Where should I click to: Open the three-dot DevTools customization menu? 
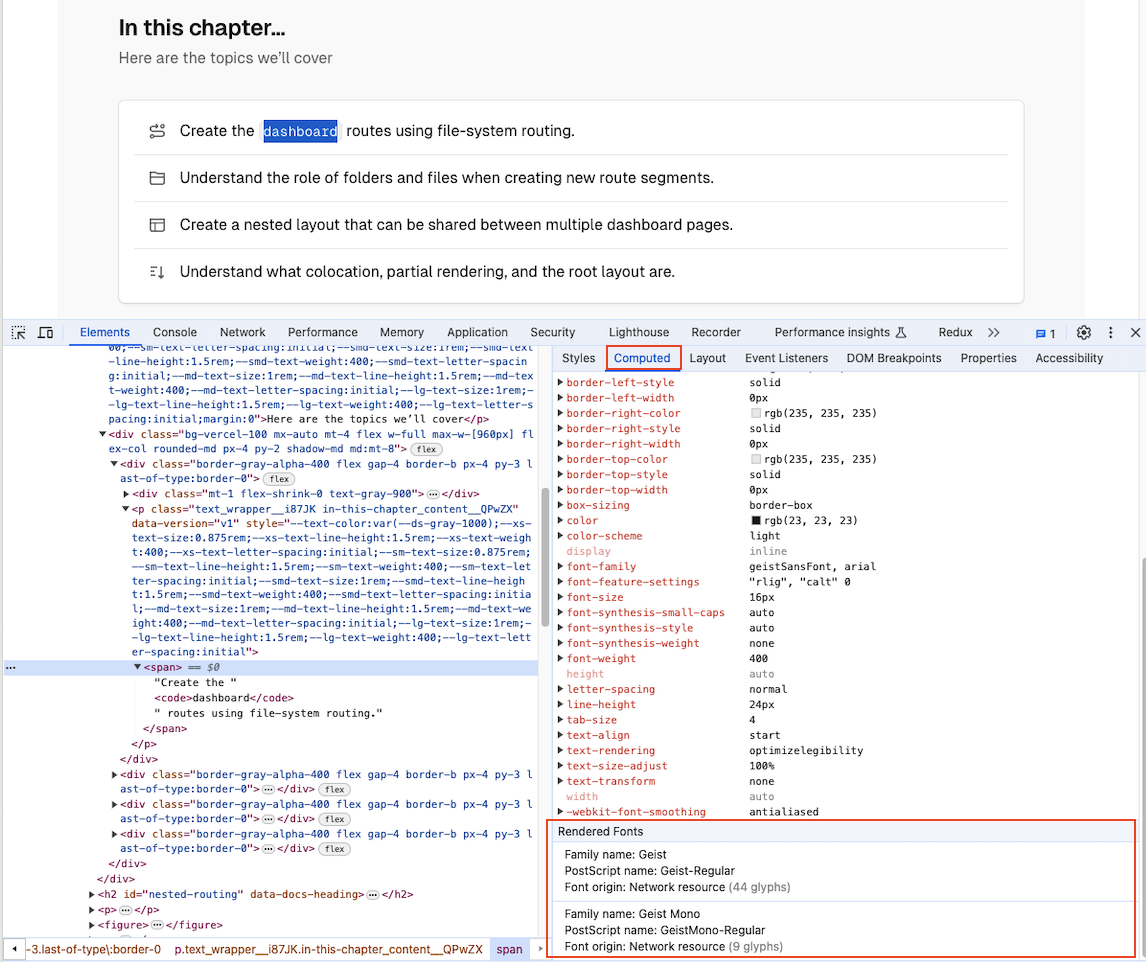point(1110,332)
